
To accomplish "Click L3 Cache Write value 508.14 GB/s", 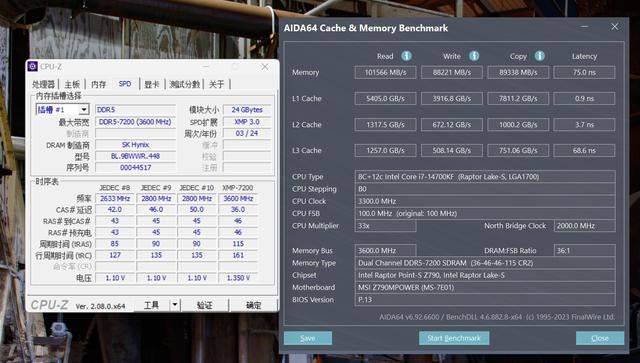I will coord(451,150).
